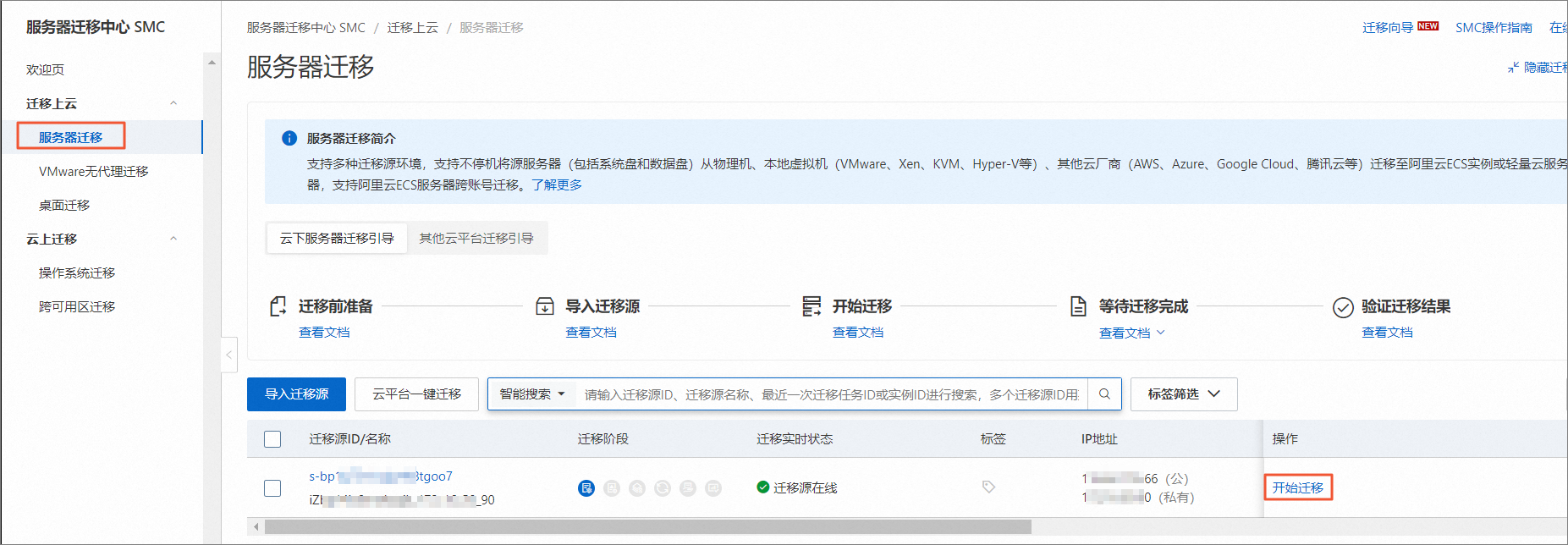
Task: Open 跨可用区迁移 in the sidebar
Action: coord(76,306)
